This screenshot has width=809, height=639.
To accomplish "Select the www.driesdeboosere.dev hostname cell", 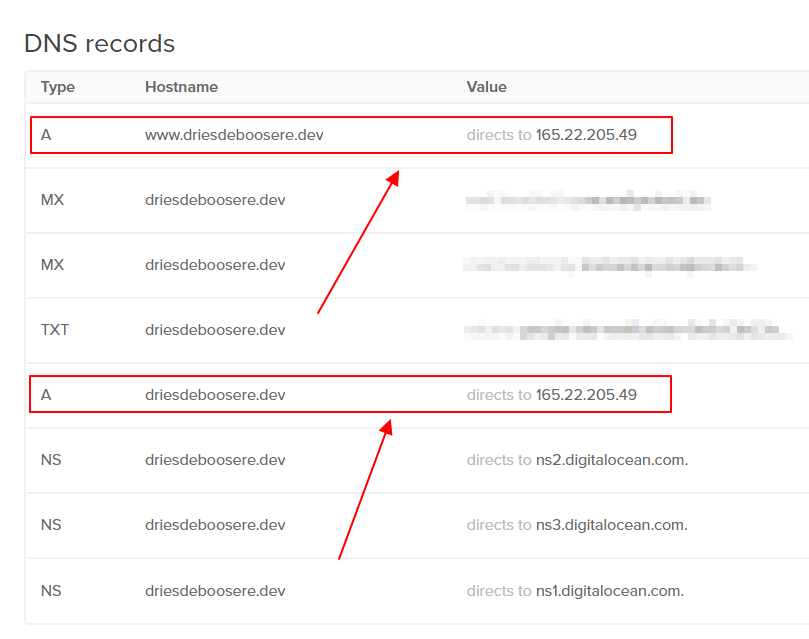I will [234, 135].
